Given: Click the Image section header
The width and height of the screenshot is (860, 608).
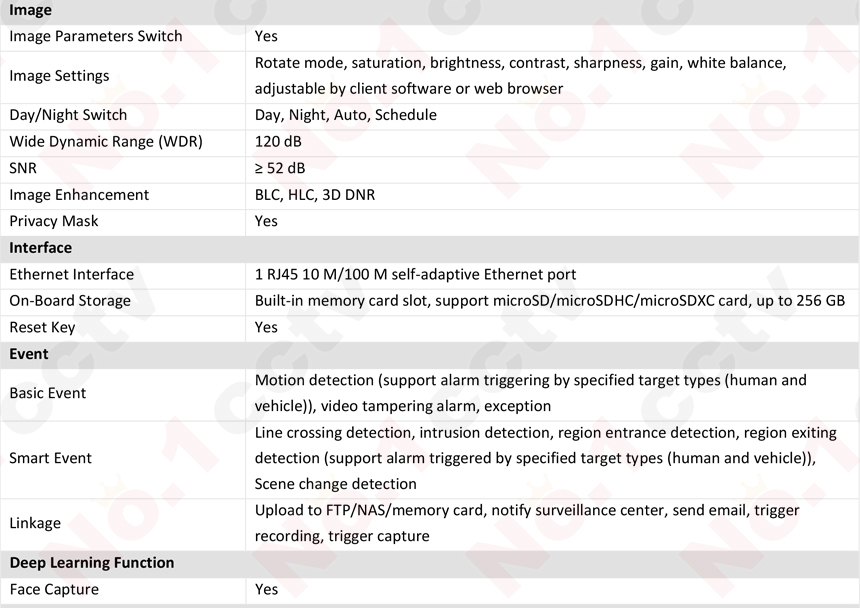Looking at the screenshot, I should coord(30,10).
